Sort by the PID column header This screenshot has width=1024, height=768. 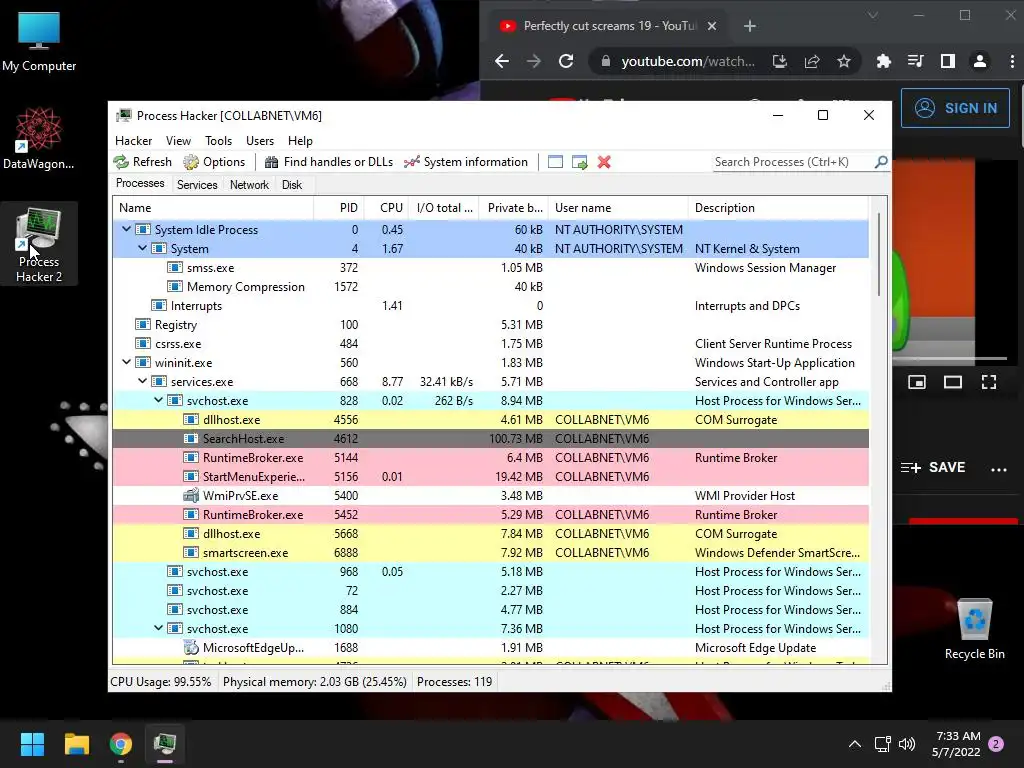coord(339,208)
